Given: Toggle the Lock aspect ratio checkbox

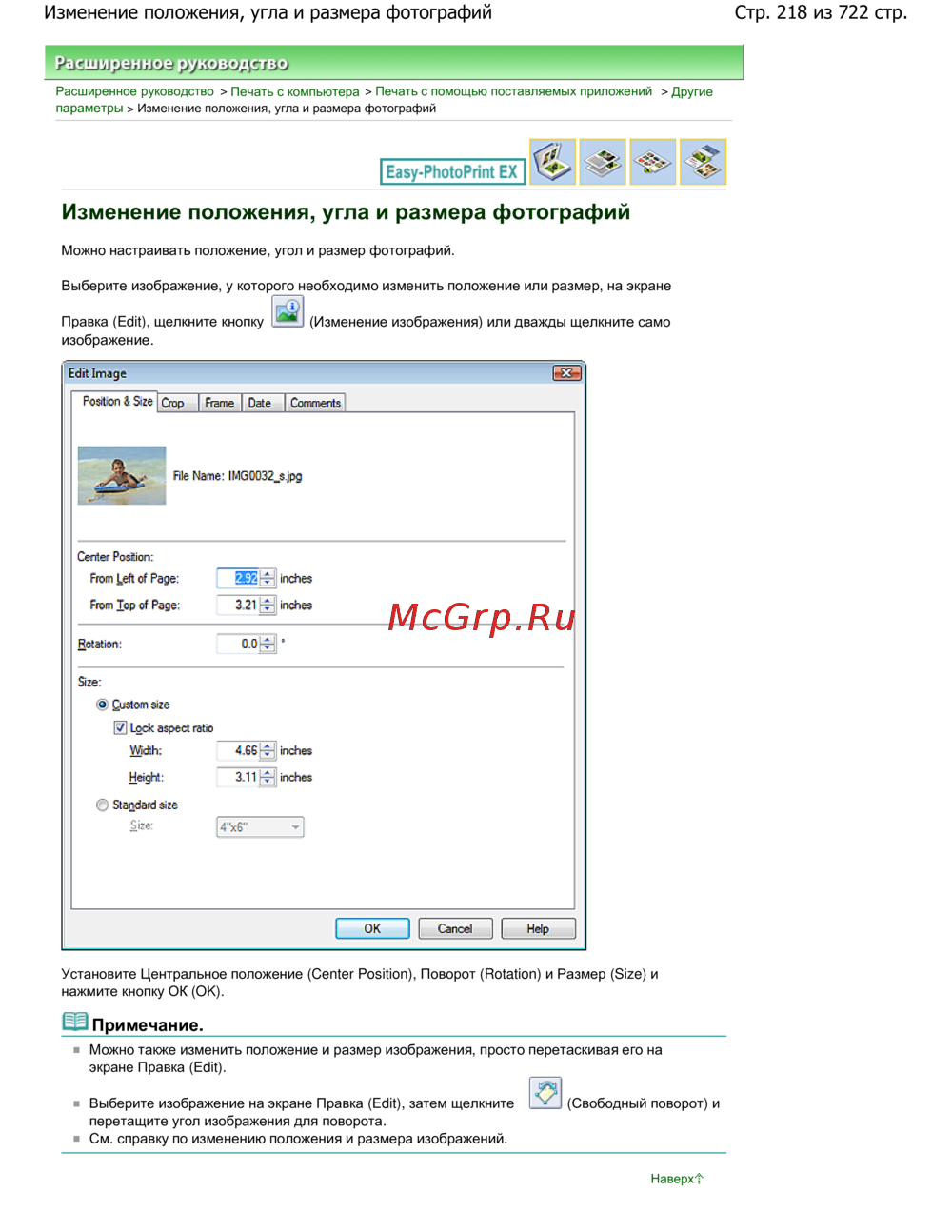Looking at the screenshot, I should pyautogui.click(x=120, y=727).
